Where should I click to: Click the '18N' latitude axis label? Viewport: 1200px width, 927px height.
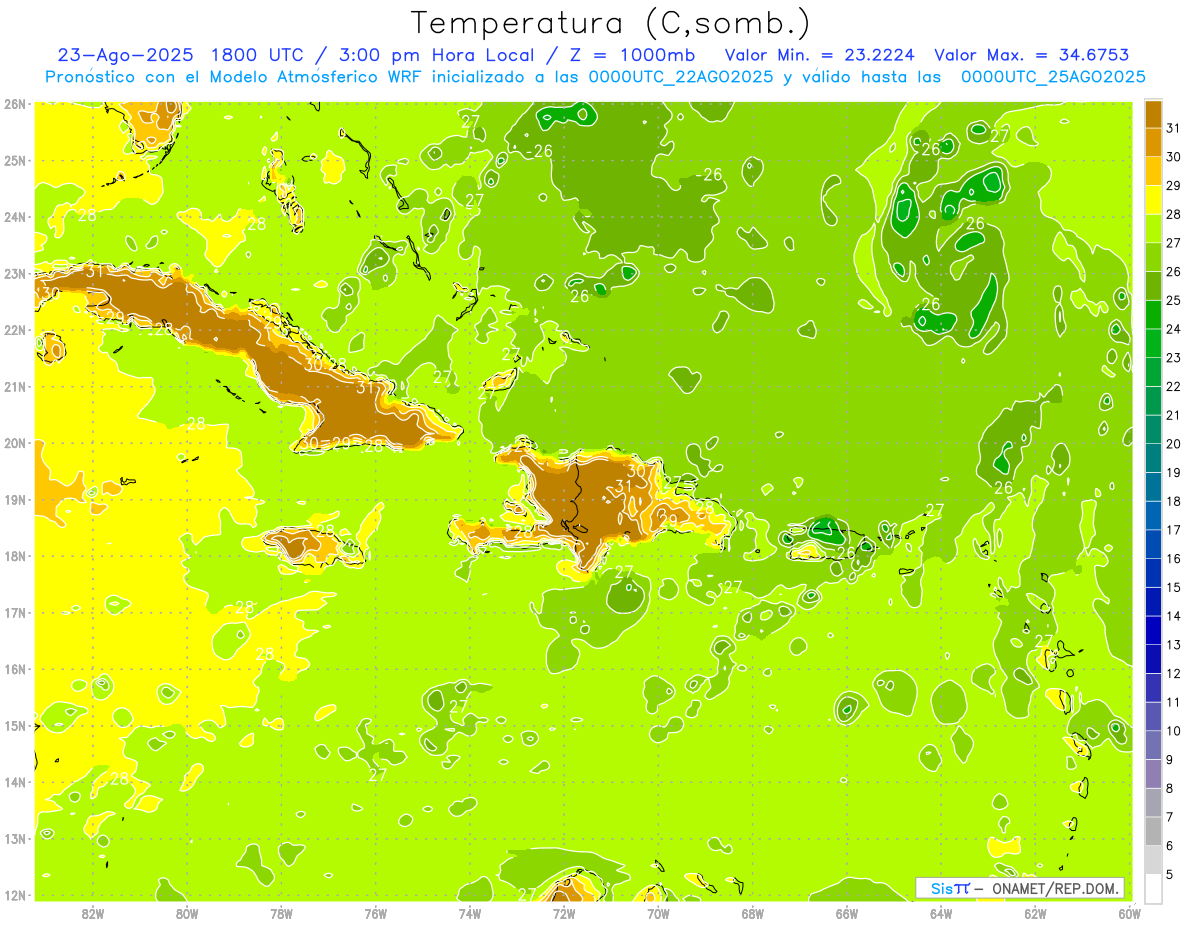(x=14, y=556)
